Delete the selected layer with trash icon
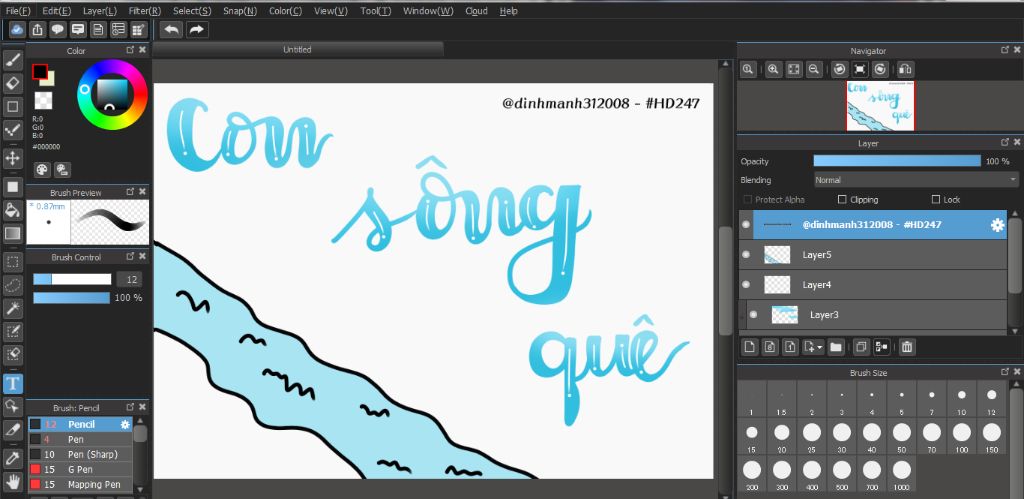 tap(906, 347)
